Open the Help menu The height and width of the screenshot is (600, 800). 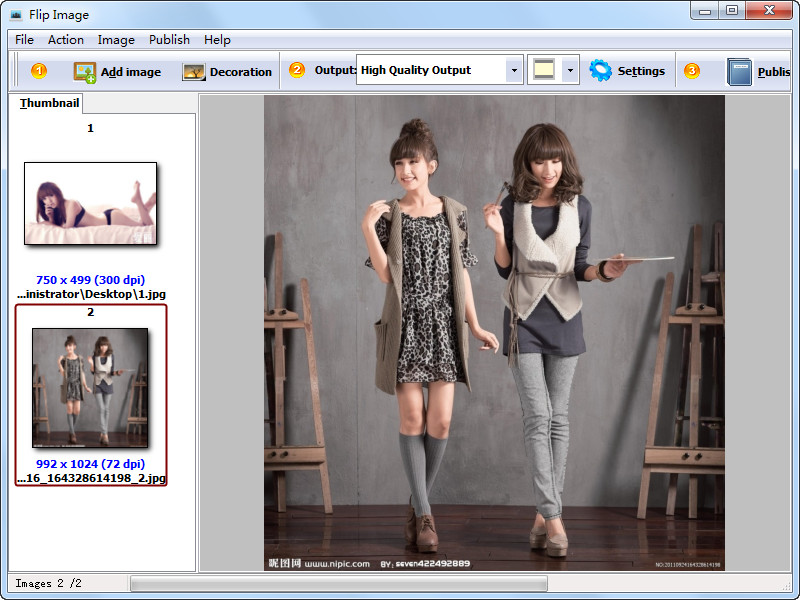pos(217,40)
